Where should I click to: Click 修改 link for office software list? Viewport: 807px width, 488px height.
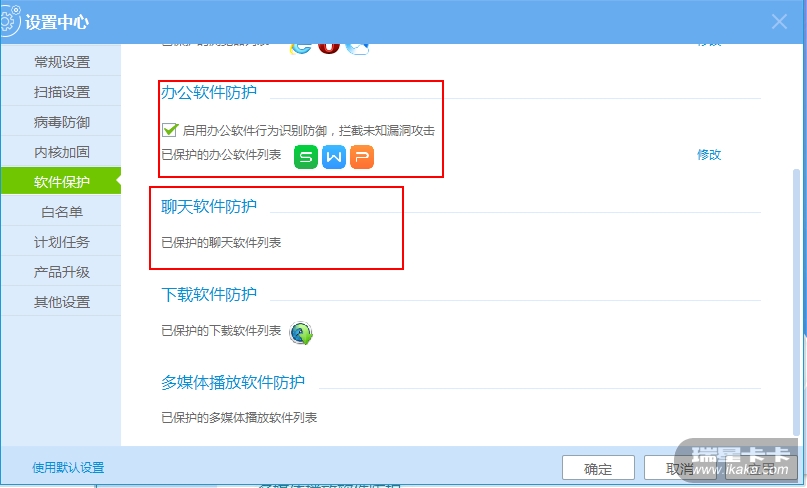(x=709, y=154)
